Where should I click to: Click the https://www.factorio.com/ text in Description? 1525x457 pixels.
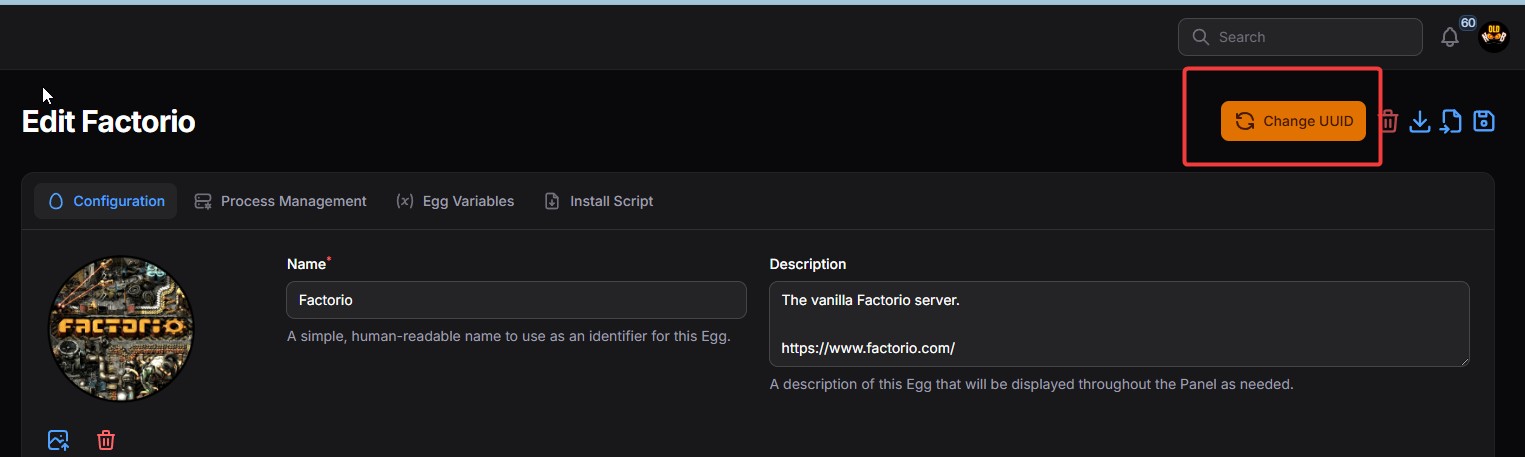(868, 348)
